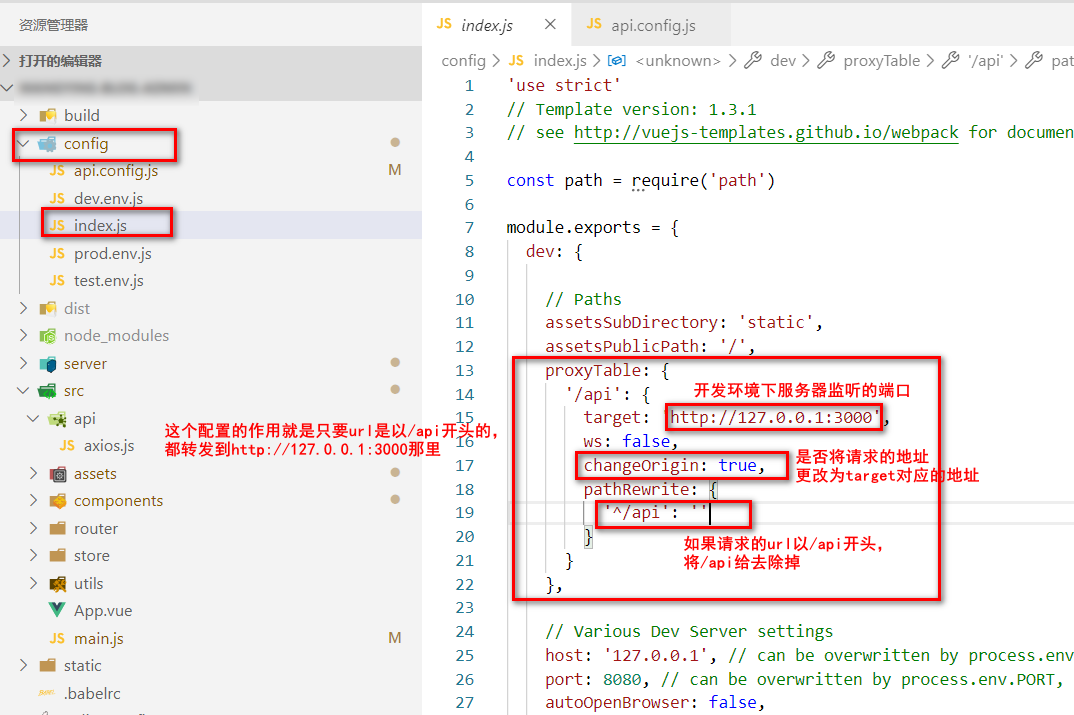
Task: Click the wrench icon before proxyTable breadcrumb
Action: tap(826, 60)
